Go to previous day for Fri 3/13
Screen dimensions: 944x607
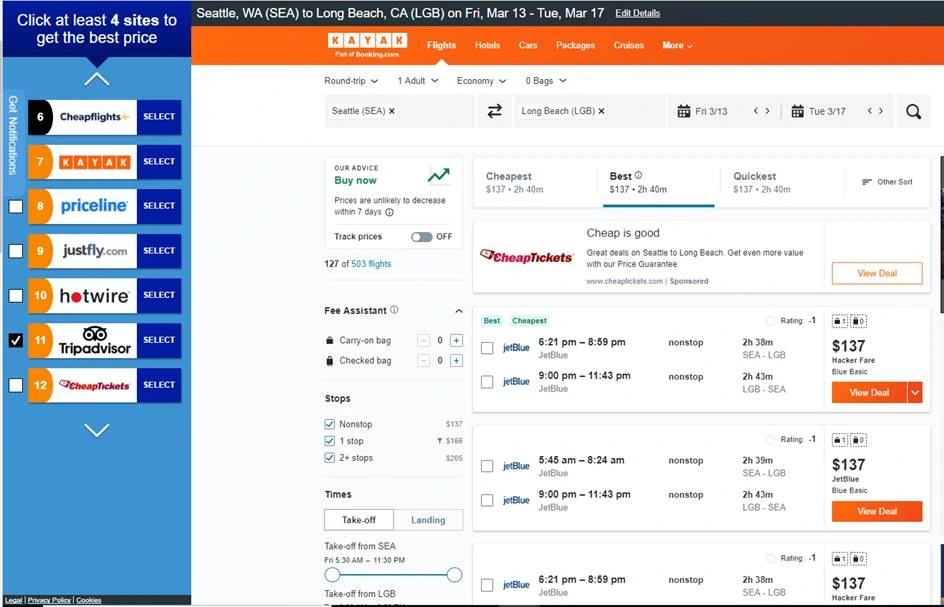tap(756, 111)
